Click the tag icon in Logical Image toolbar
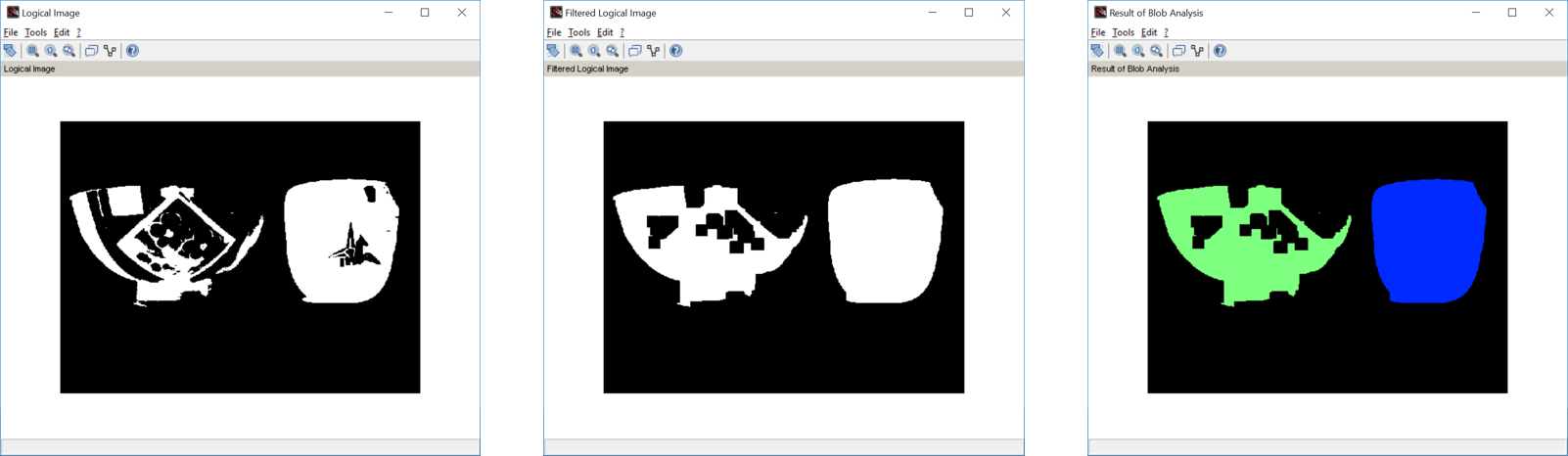Screen dimensions: 1568x456 pos(11,51)
